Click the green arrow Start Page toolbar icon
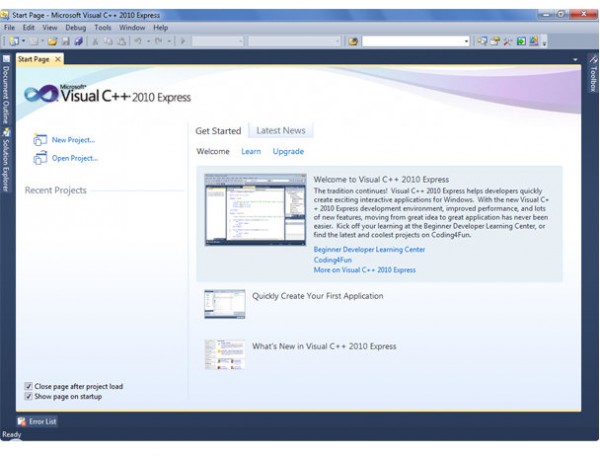Viewport: 600px width, 456px height. pos(521,41)
